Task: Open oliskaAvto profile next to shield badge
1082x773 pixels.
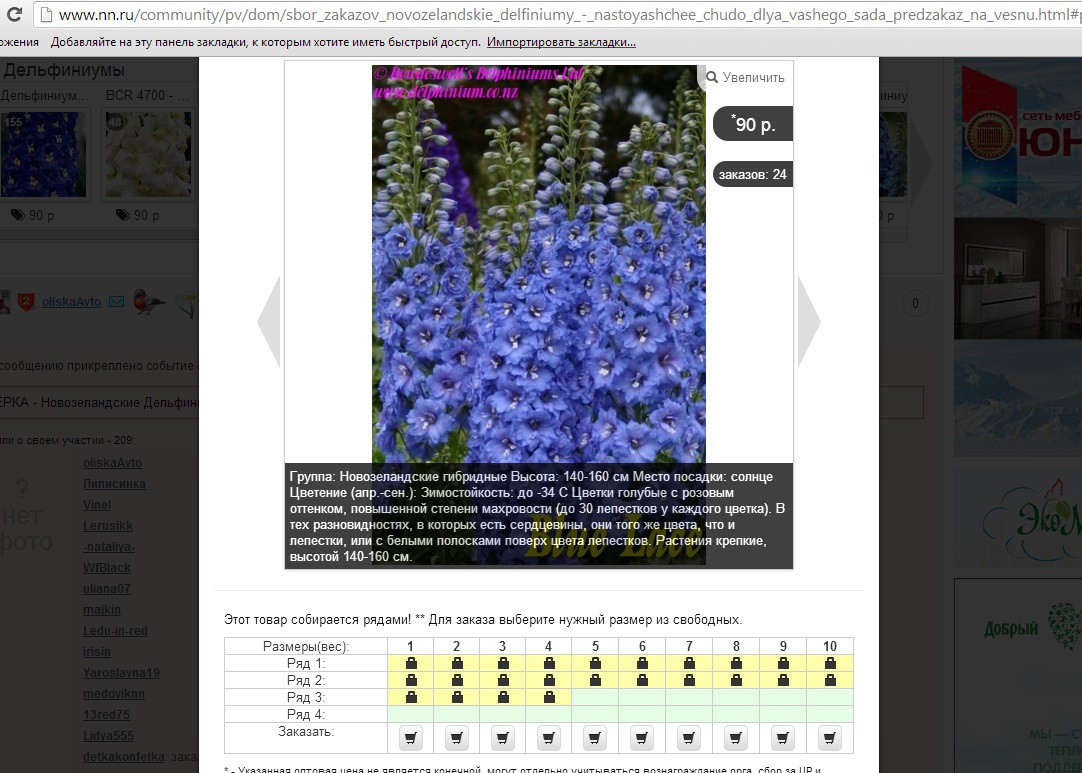Action: point(71,302)
